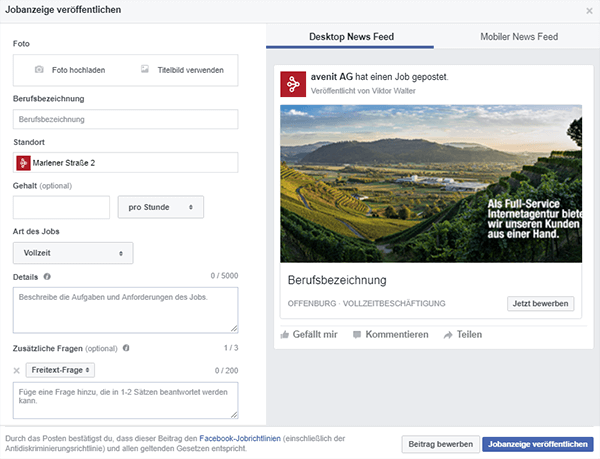
Task: Click avenit AG page name in preview
Action: pos(331,77)
